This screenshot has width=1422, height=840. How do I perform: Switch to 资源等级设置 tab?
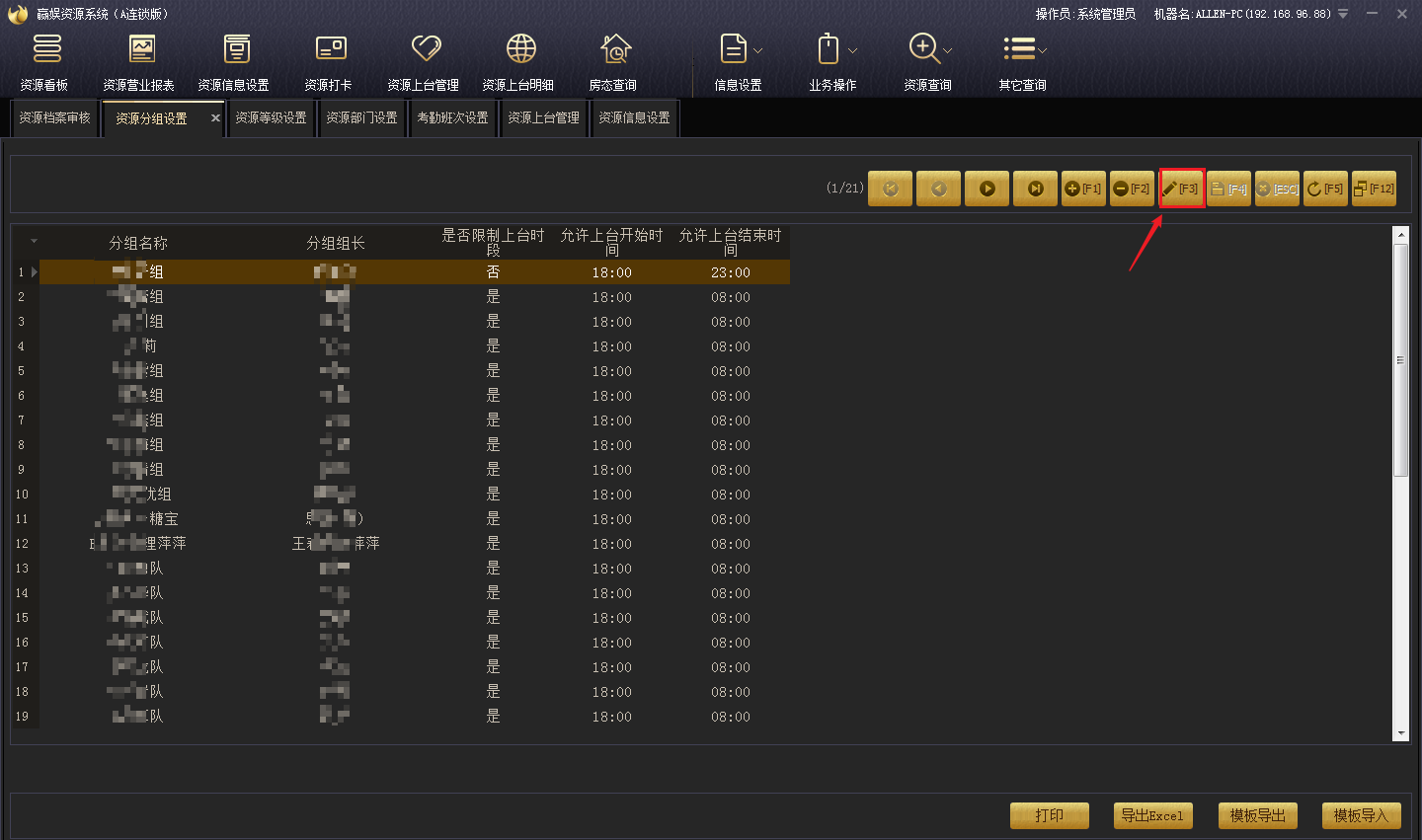[271, 118]
